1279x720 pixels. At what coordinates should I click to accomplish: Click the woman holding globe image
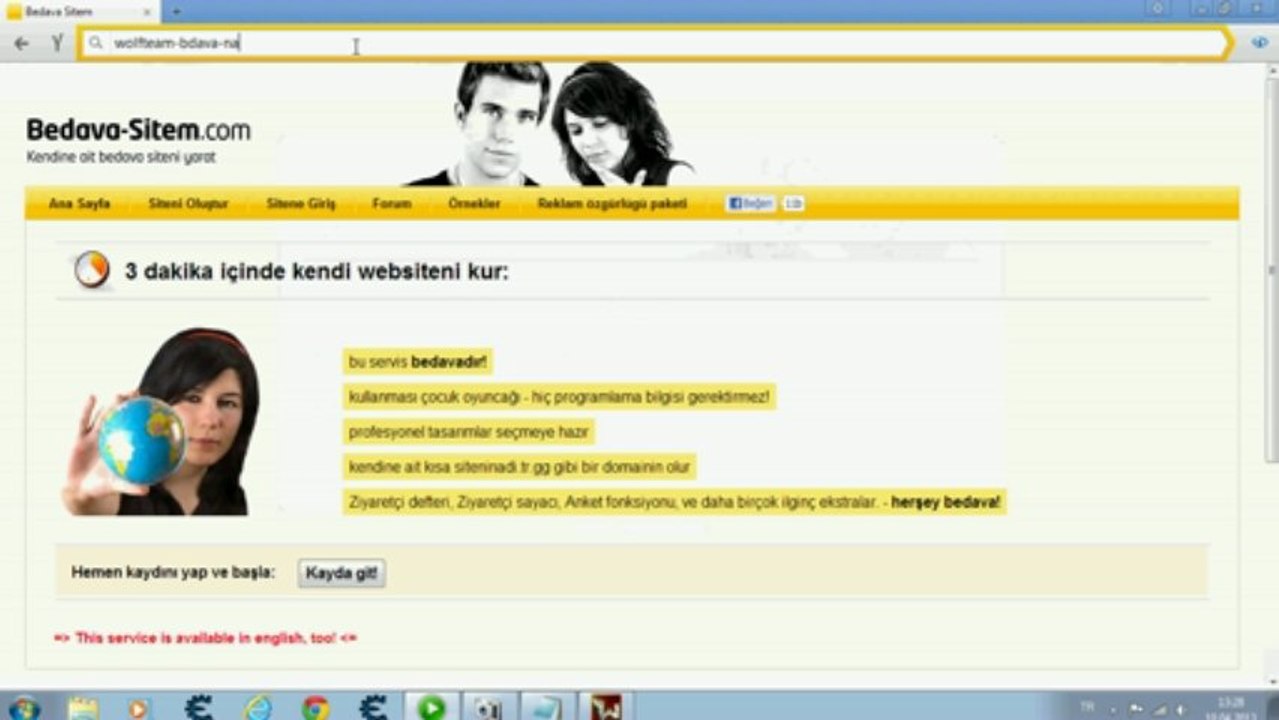160,422
